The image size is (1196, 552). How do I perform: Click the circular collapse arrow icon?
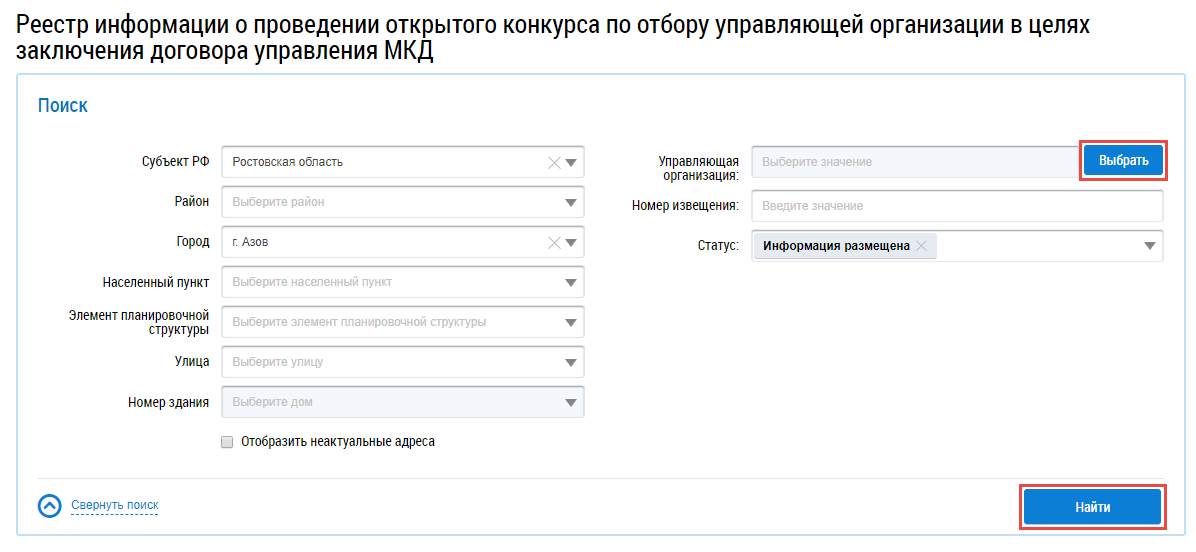pyautogui.click(x=50, y=506)
